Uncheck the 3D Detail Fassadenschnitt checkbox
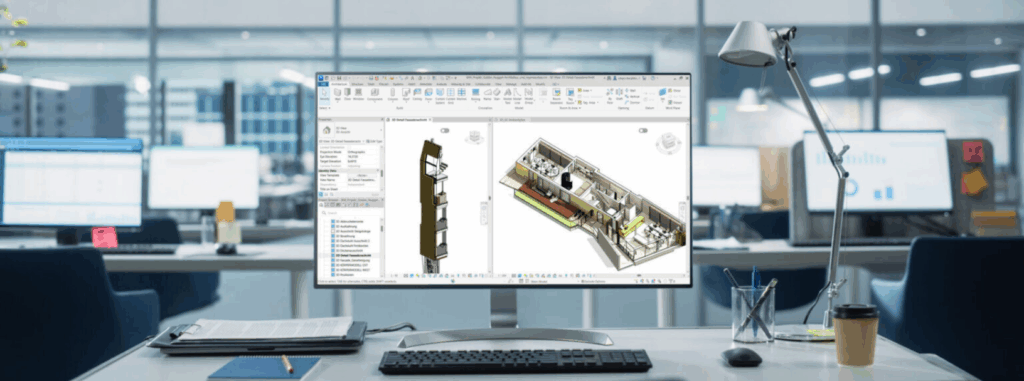 tap(333, 255)
